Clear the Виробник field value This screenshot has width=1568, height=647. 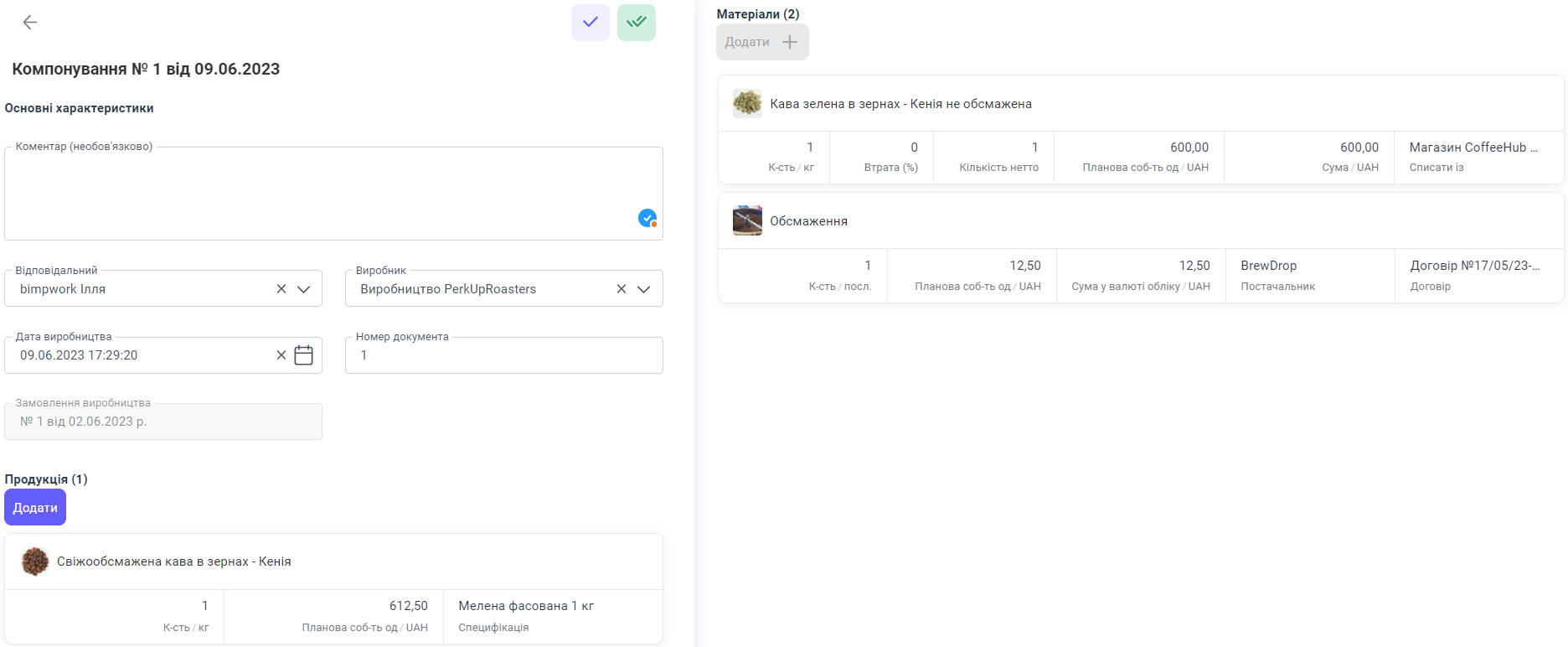[x=622, y=289]
